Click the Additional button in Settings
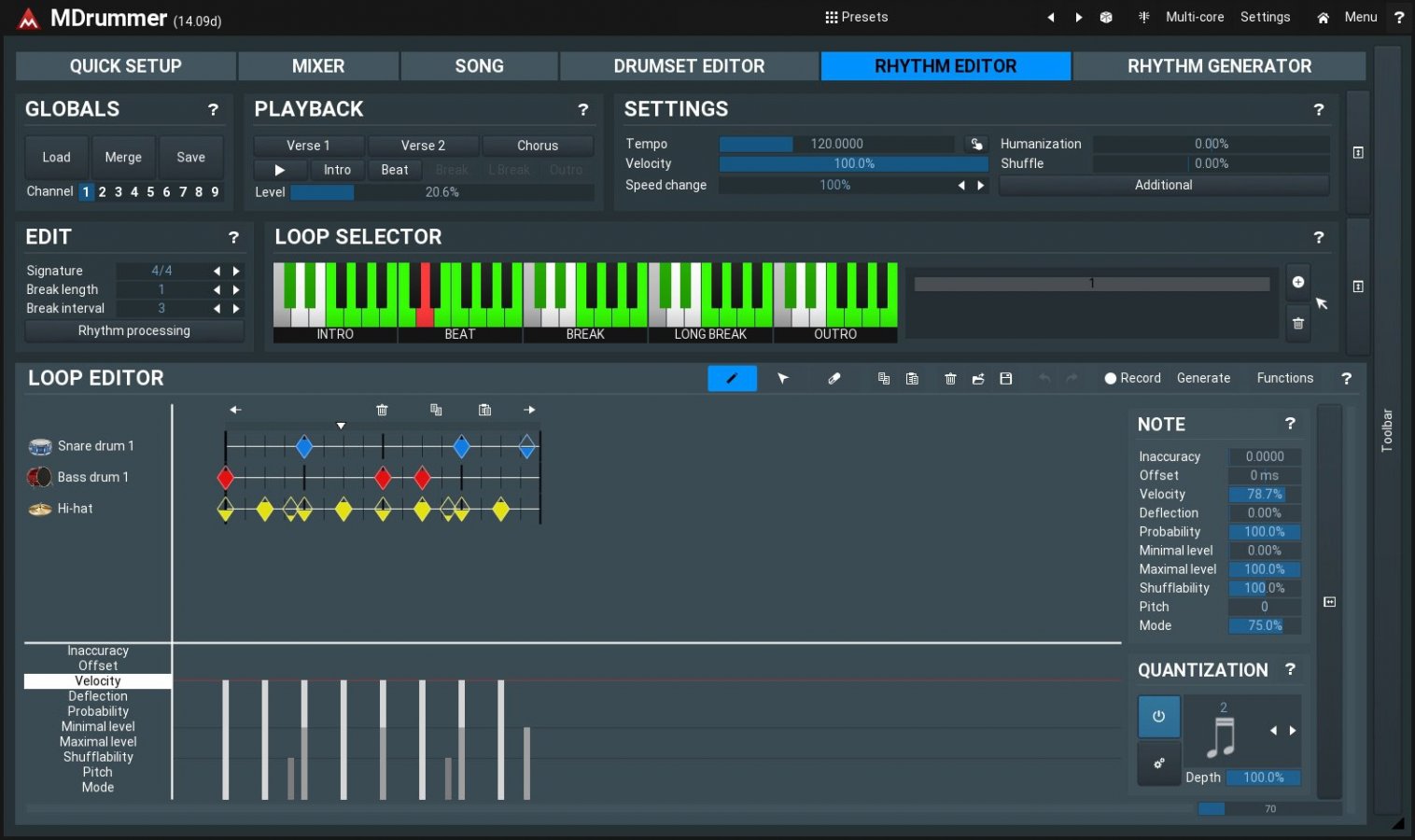 (1163, 185)
